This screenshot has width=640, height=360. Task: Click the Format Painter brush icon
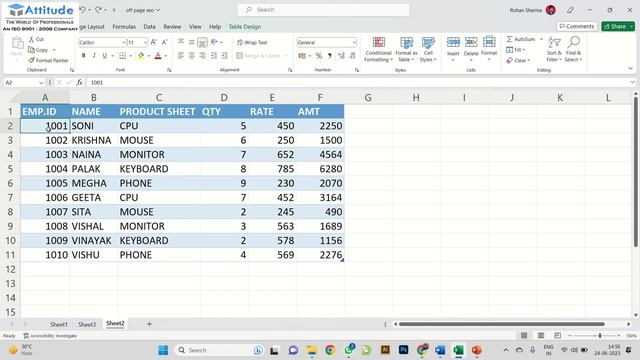pyautogui.click(x=31, y=60)
